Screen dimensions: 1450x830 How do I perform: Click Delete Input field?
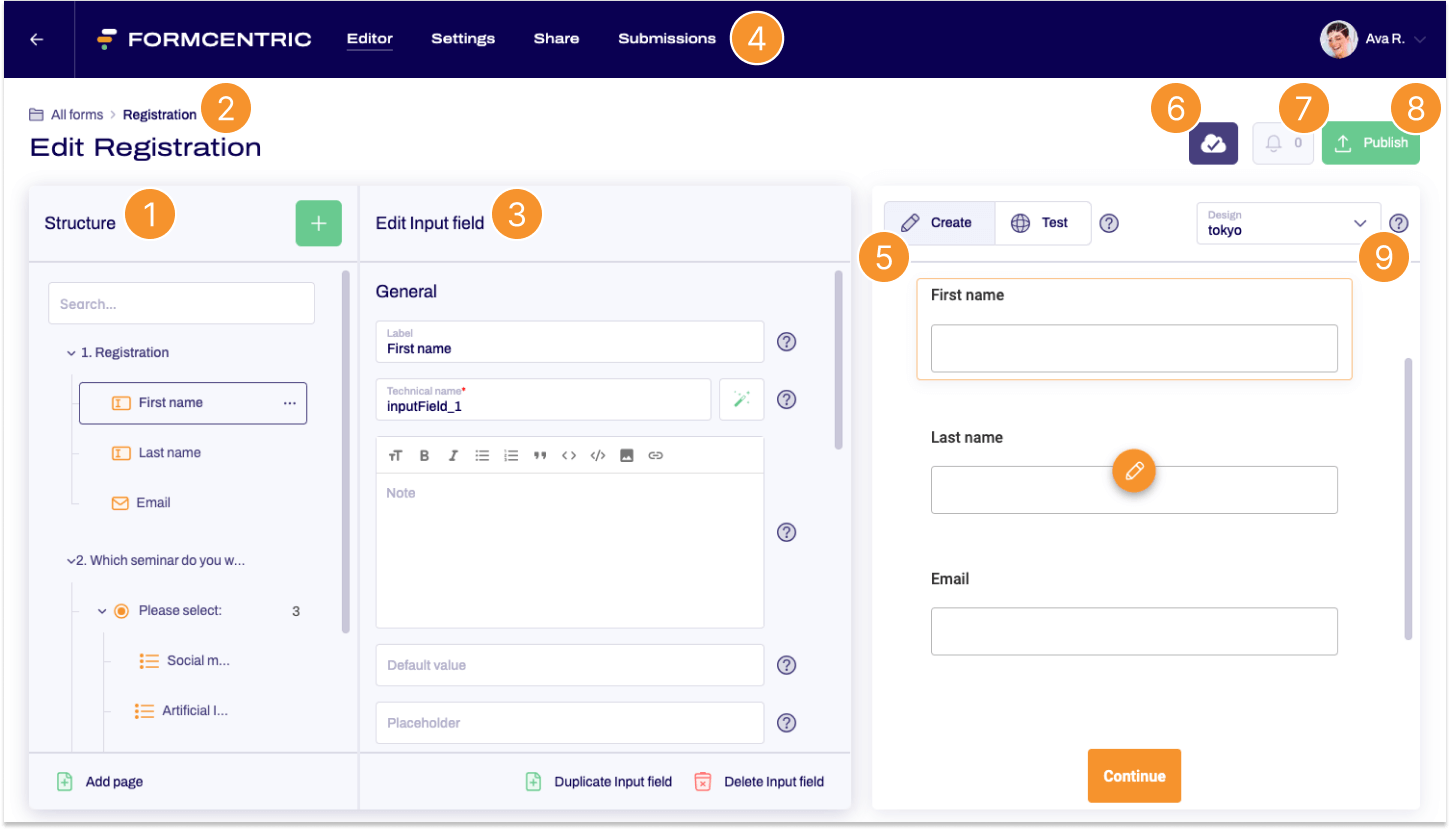click(x=760, y=782)
